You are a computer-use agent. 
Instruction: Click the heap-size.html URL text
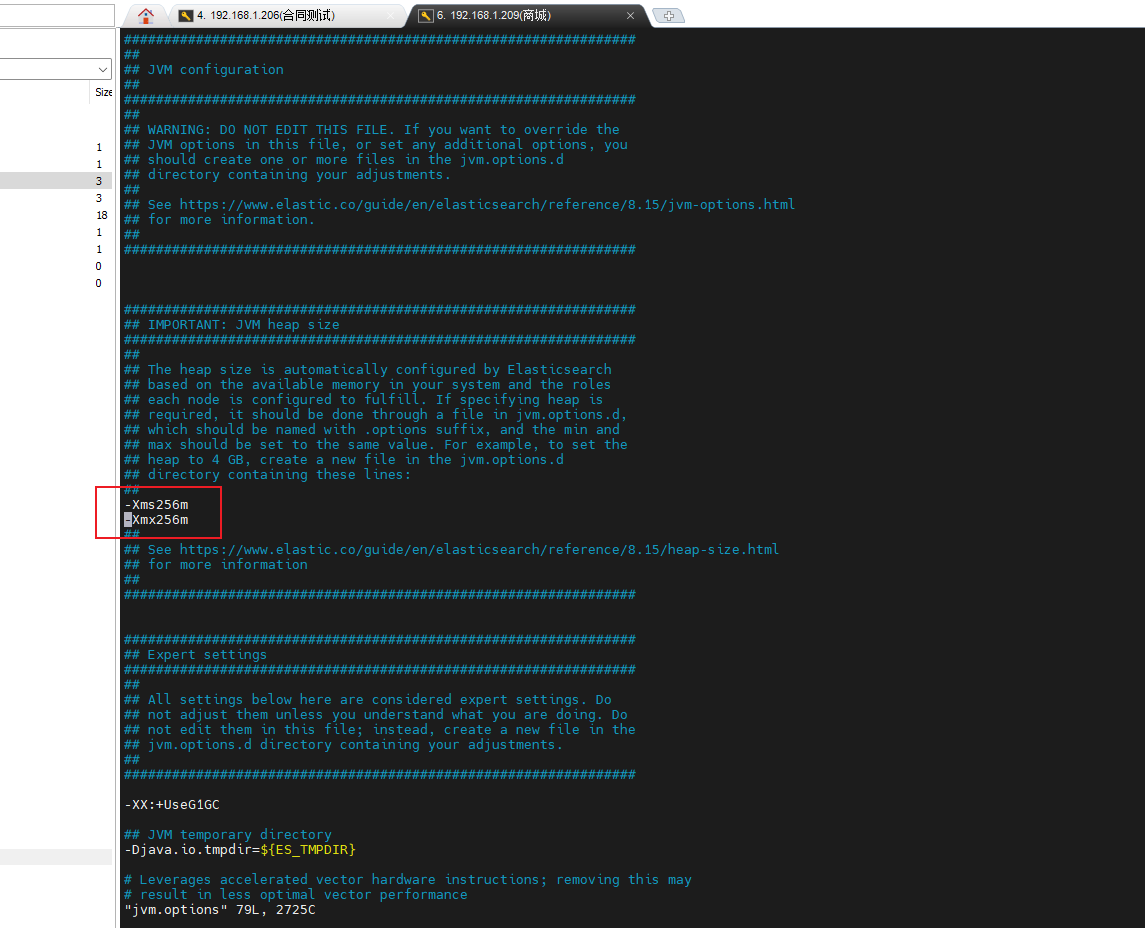tap(479, 549)
